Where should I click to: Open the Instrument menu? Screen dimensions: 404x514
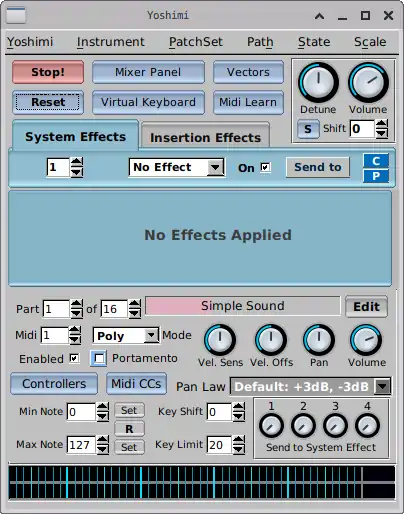(x=111, y=42)
